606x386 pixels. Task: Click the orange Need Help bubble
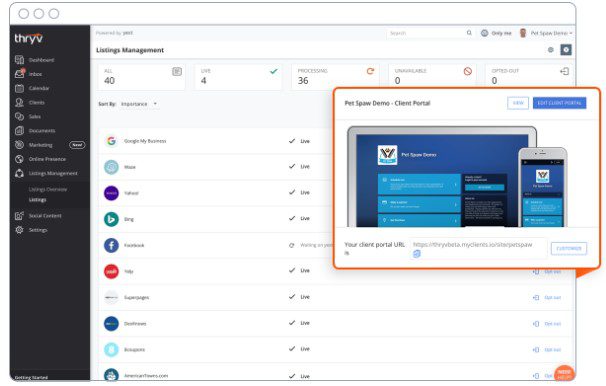[x=564, y=374]
